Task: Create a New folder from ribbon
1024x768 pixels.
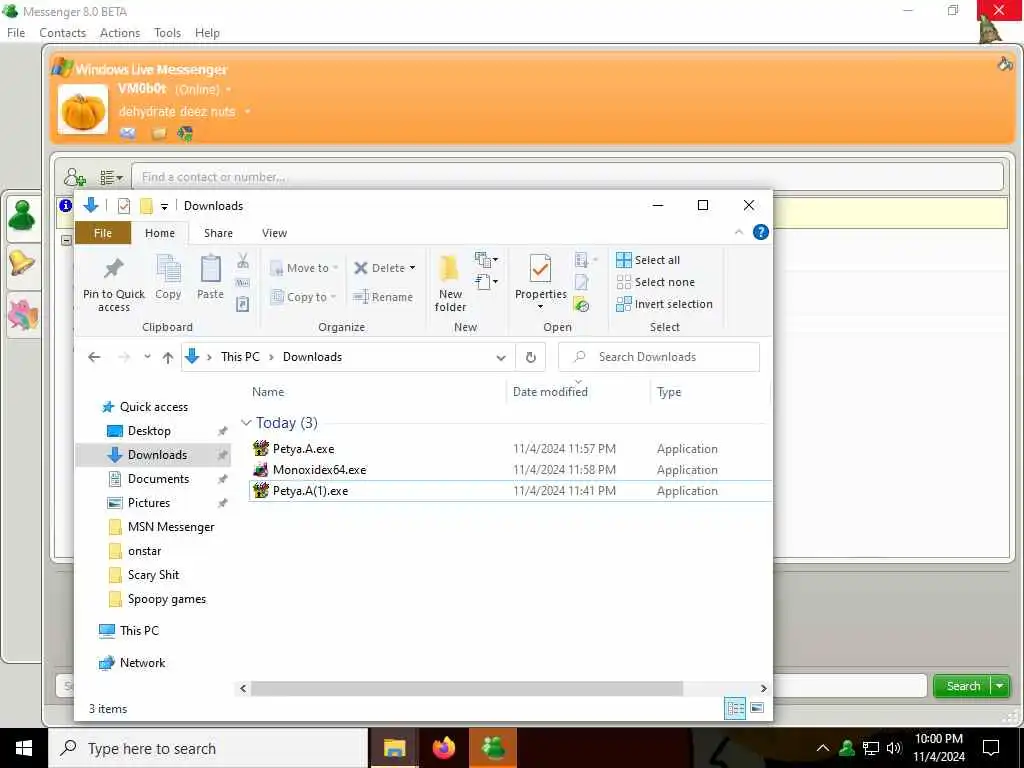Action: (450, 283)
